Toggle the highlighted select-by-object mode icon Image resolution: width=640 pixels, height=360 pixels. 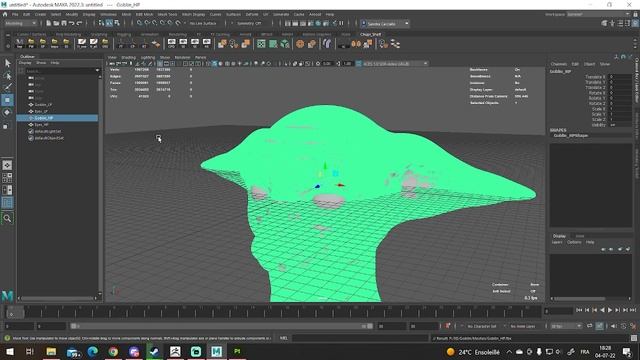point(109,24)
